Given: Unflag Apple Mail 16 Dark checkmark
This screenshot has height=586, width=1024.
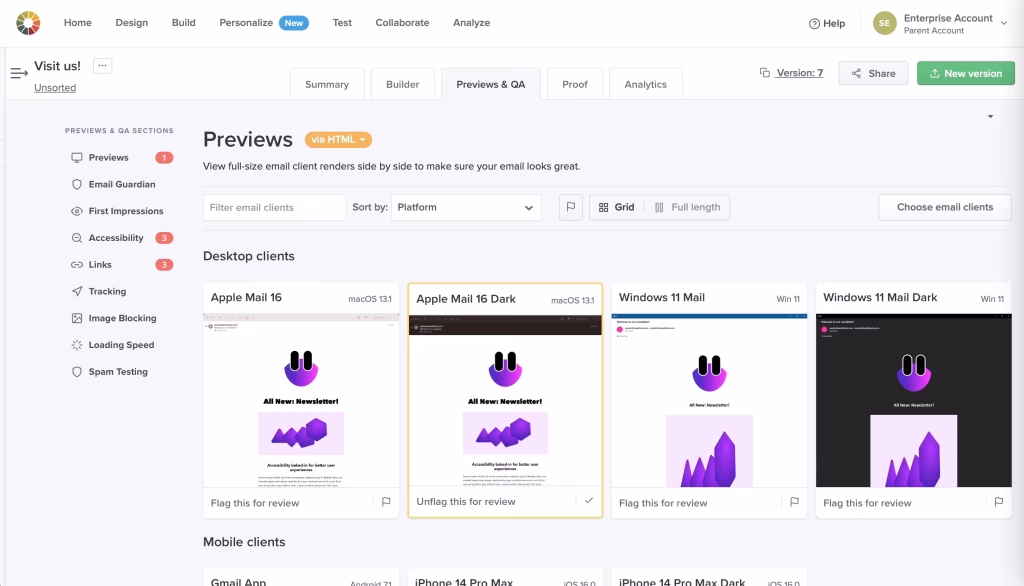Looking at the screenshot, I should click(x=588, y=500).
